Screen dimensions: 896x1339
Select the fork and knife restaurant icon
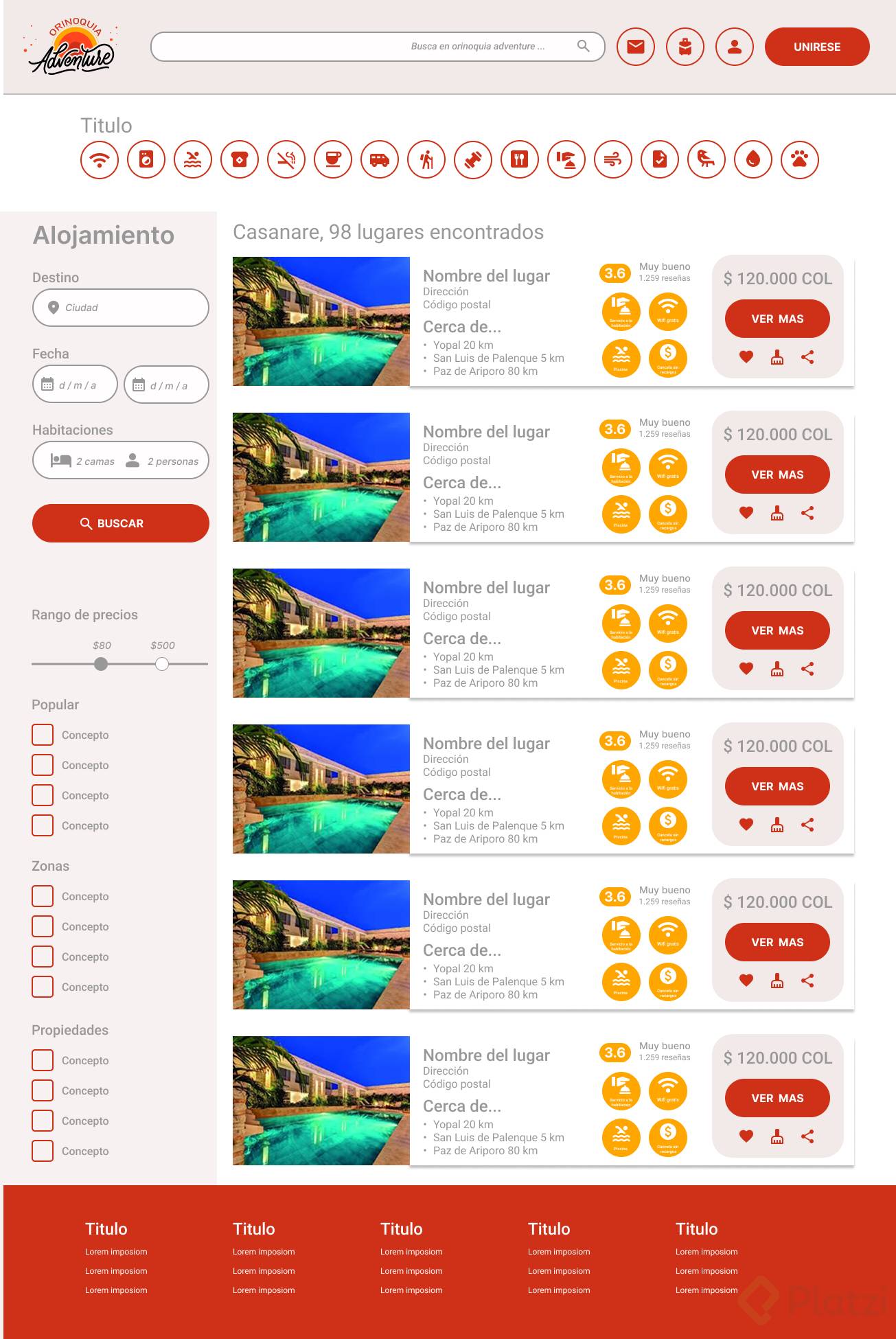pos(520,160)
